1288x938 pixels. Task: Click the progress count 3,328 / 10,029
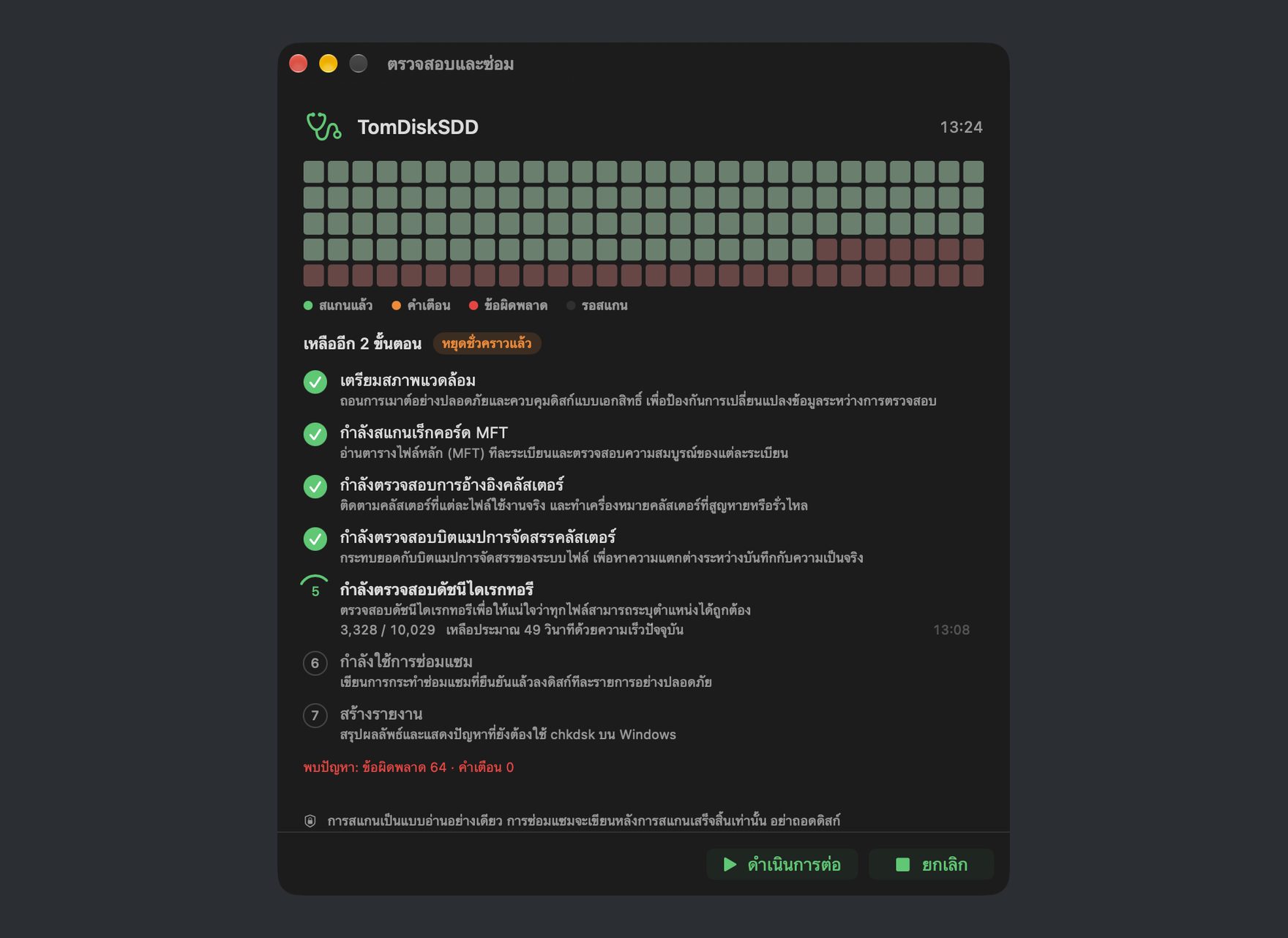[x=388, y=630]
